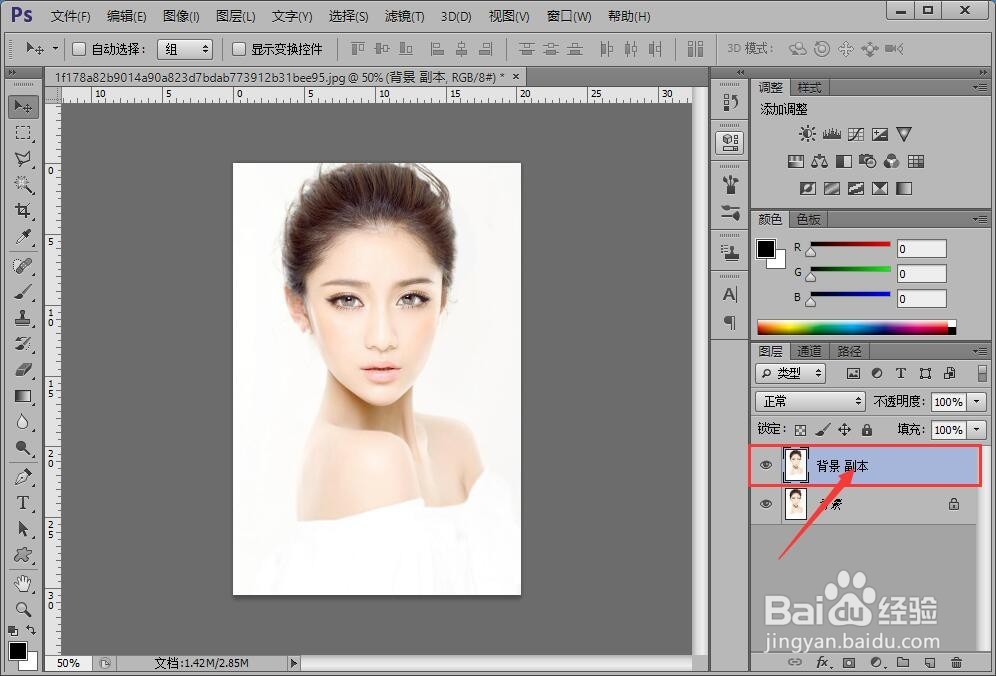Screen dimensions: 996x676
Task: Enable the 自动选择 checkbox
Action: (80, 49)
